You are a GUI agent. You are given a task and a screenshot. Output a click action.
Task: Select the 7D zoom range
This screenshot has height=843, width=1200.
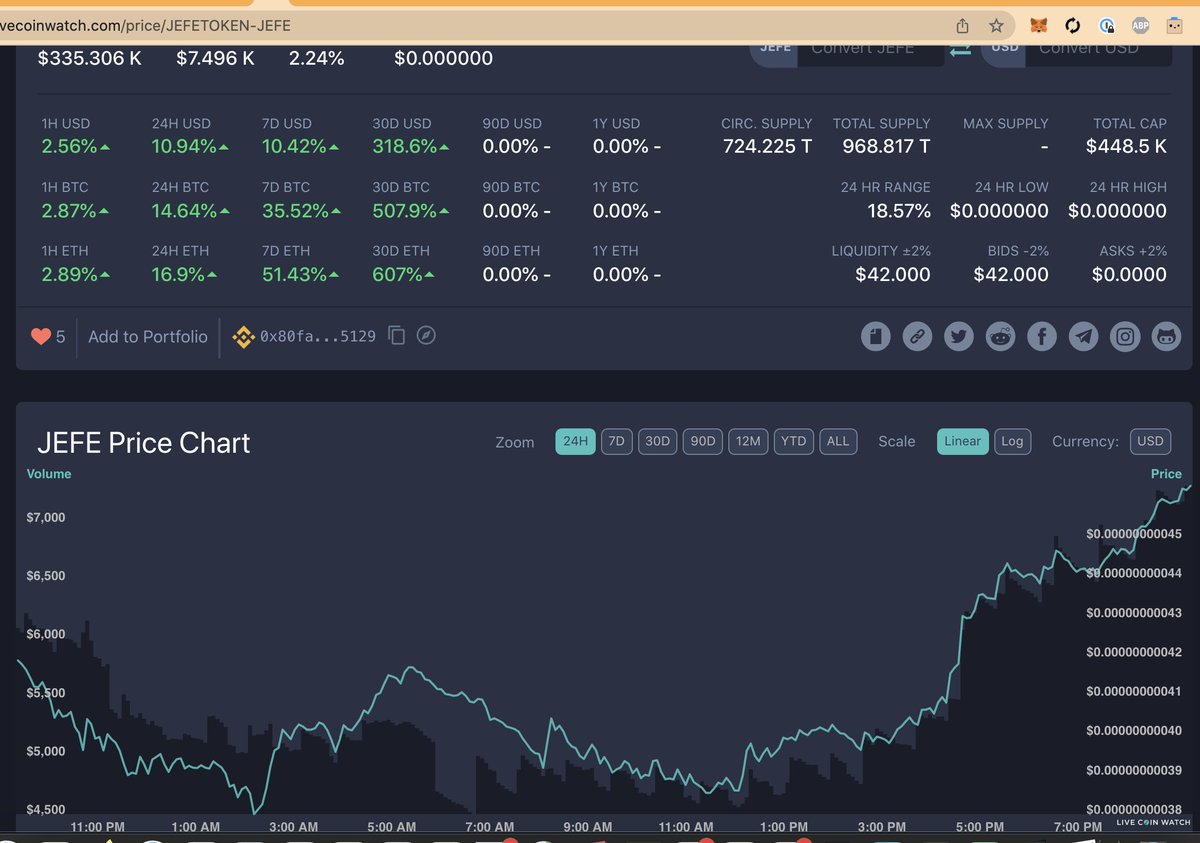point(617,441)
